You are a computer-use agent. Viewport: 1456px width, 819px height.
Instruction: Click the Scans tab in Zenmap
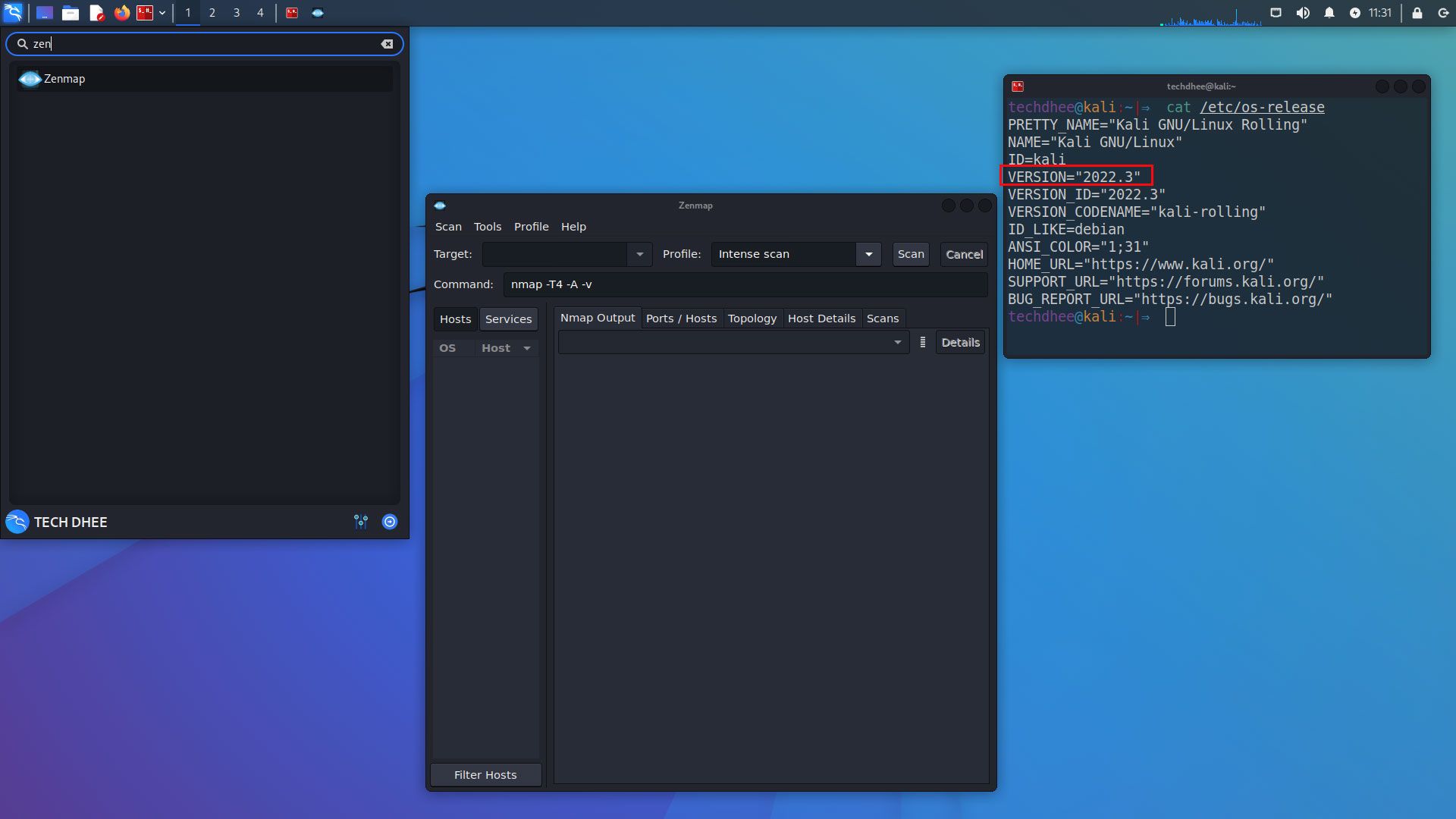882,318
